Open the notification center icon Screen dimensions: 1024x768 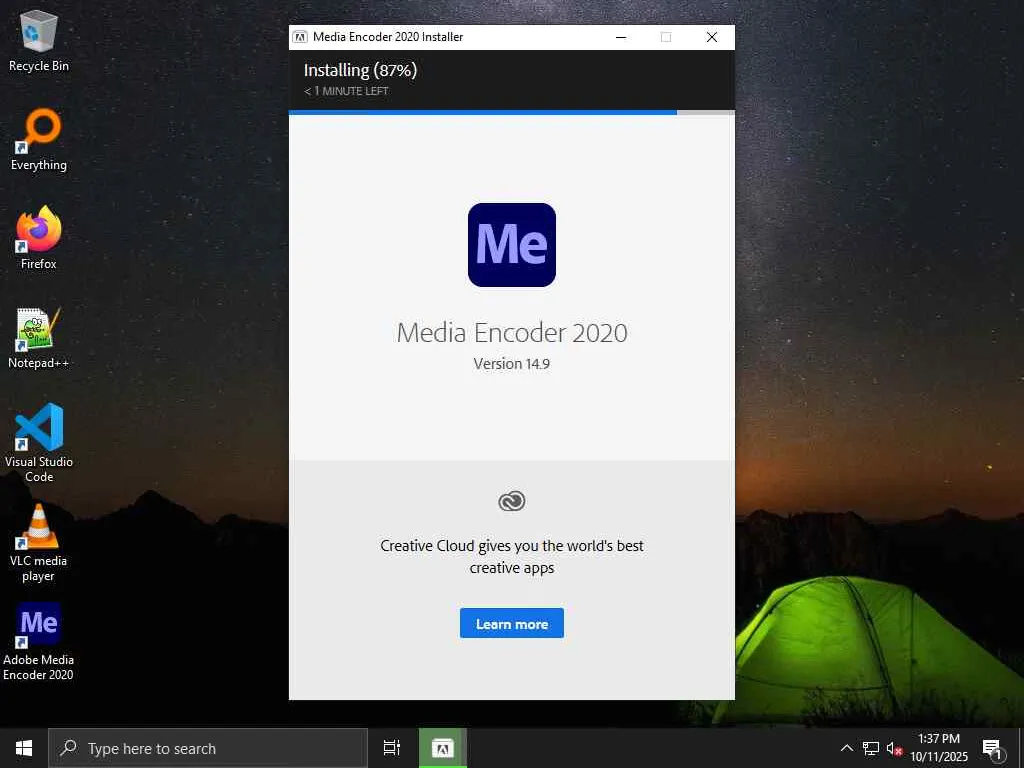[x=991, y=749]
